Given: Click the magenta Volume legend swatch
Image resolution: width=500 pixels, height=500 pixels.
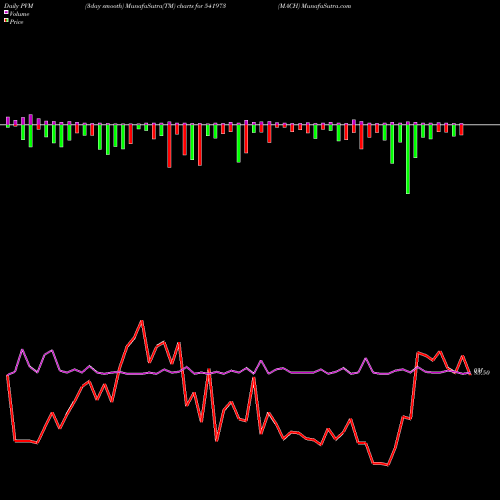Looking at the screenshot, I should click(6, 12).
